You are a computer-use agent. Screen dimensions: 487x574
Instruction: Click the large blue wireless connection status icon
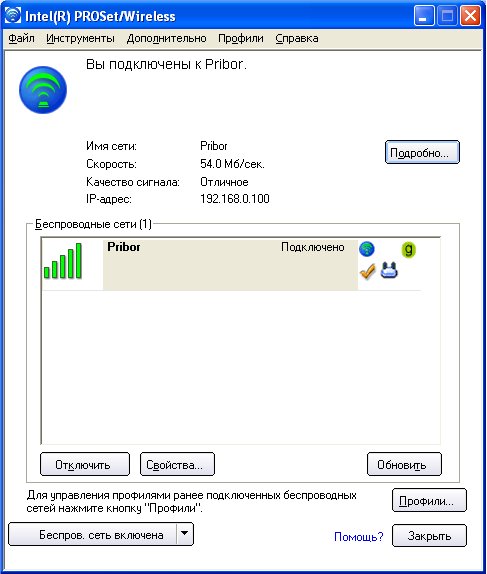pyautogui.click(x=43, y=90)
